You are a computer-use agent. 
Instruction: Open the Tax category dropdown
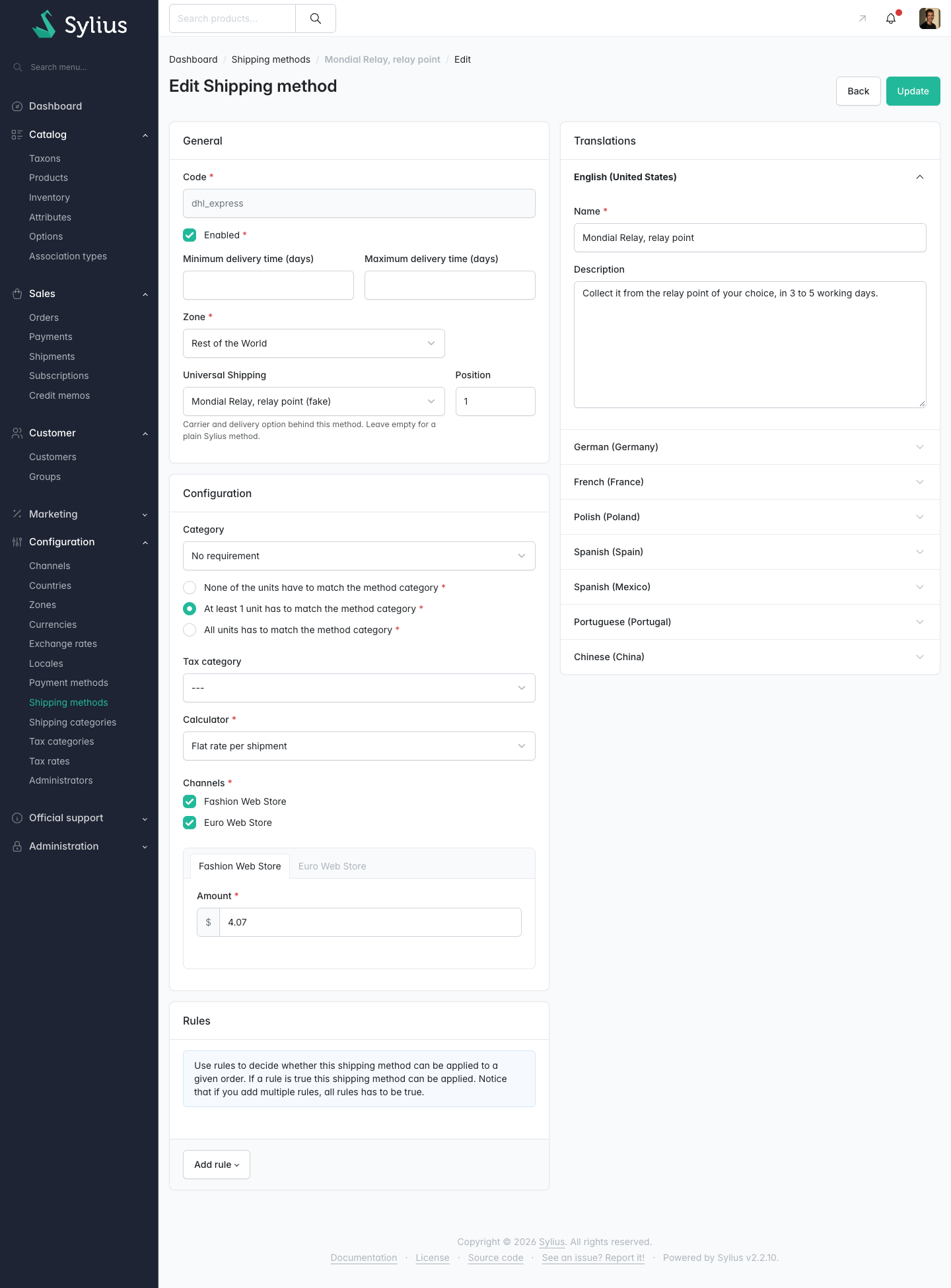click(359, 688)
